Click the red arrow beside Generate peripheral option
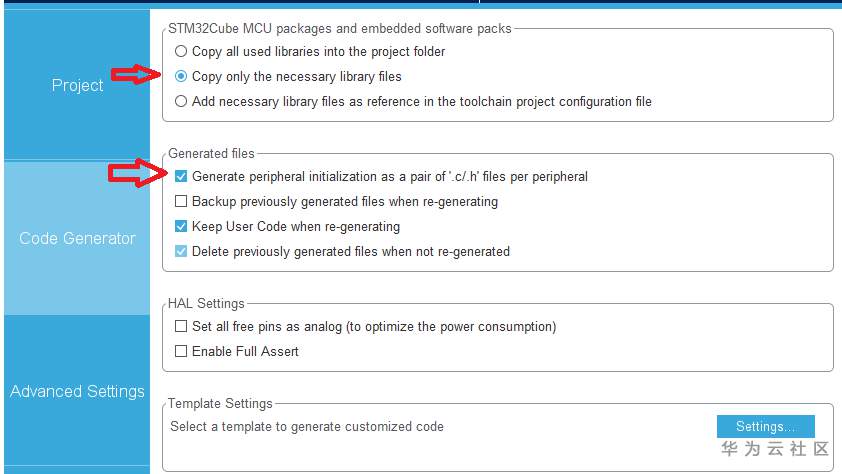This screenshot has width=842, height=474. [x=135, y=175]
